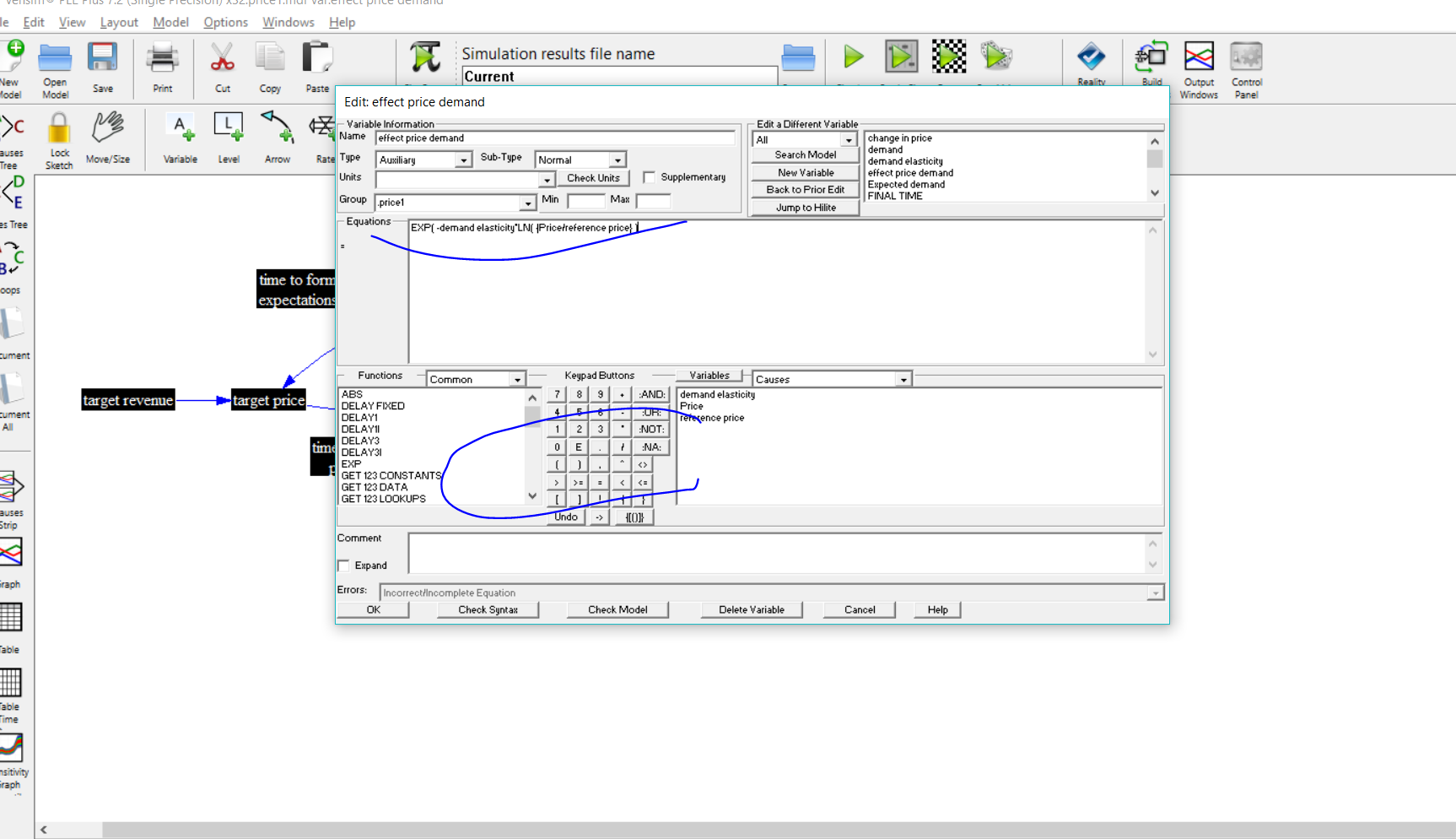Open the Table analysis tool

point(11,618)
